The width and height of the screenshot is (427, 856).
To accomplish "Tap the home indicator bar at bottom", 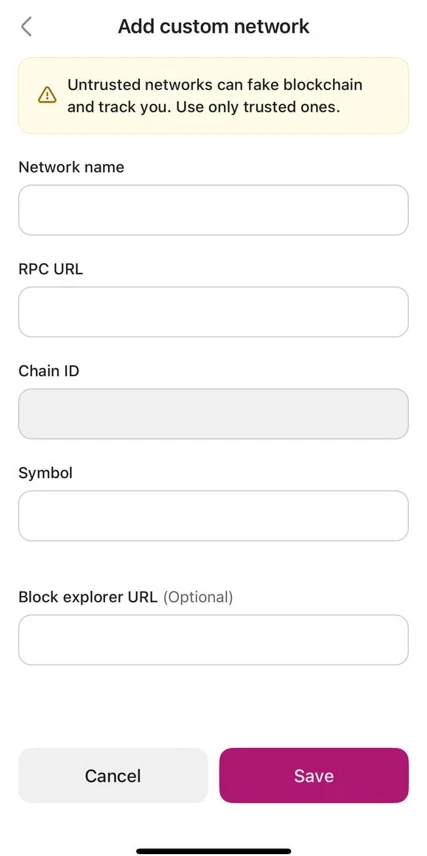I will pyautogui.click(x=214, y=851).
